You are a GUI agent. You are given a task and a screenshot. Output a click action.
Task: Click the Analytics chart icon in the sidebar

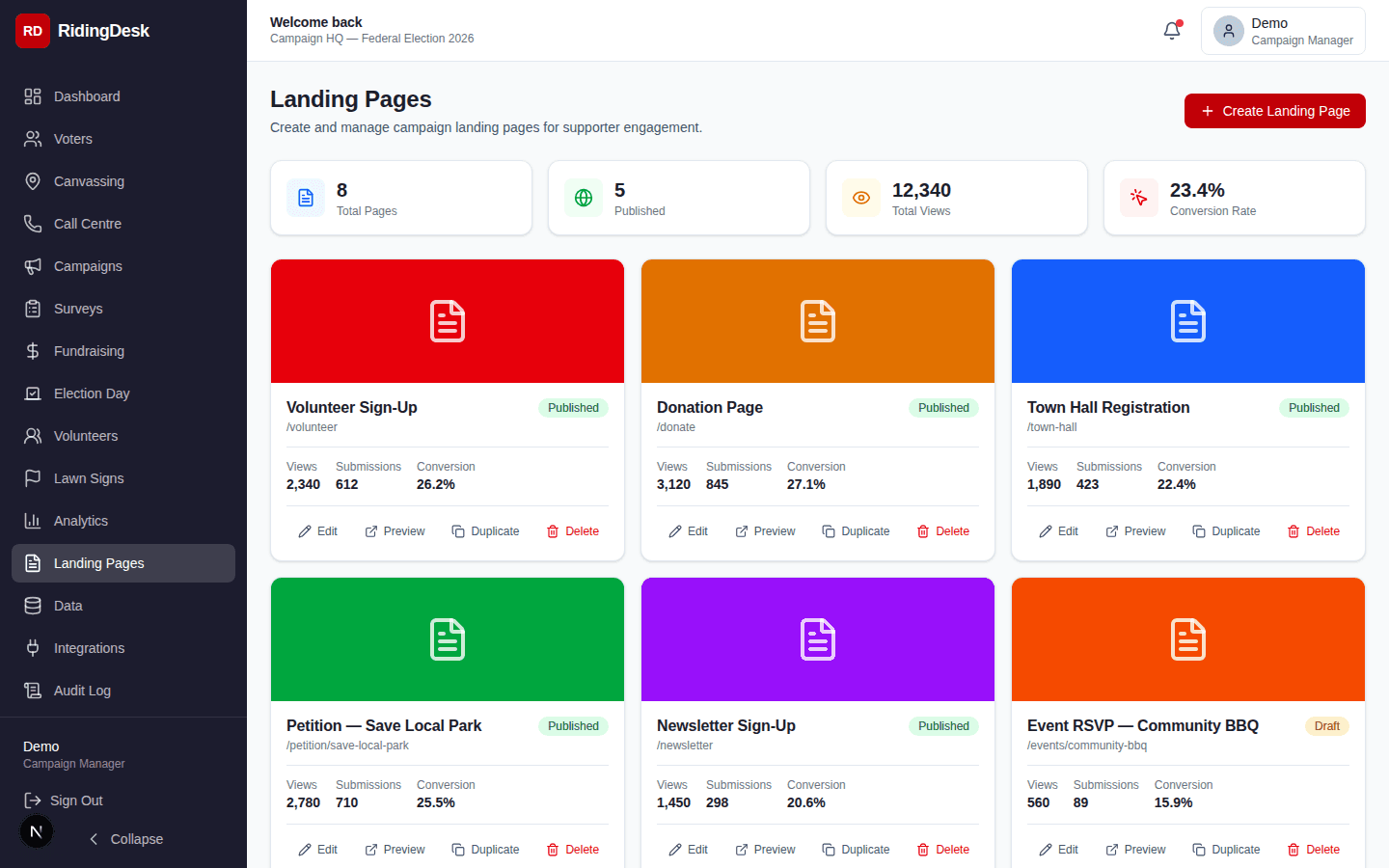pos(32,521)
